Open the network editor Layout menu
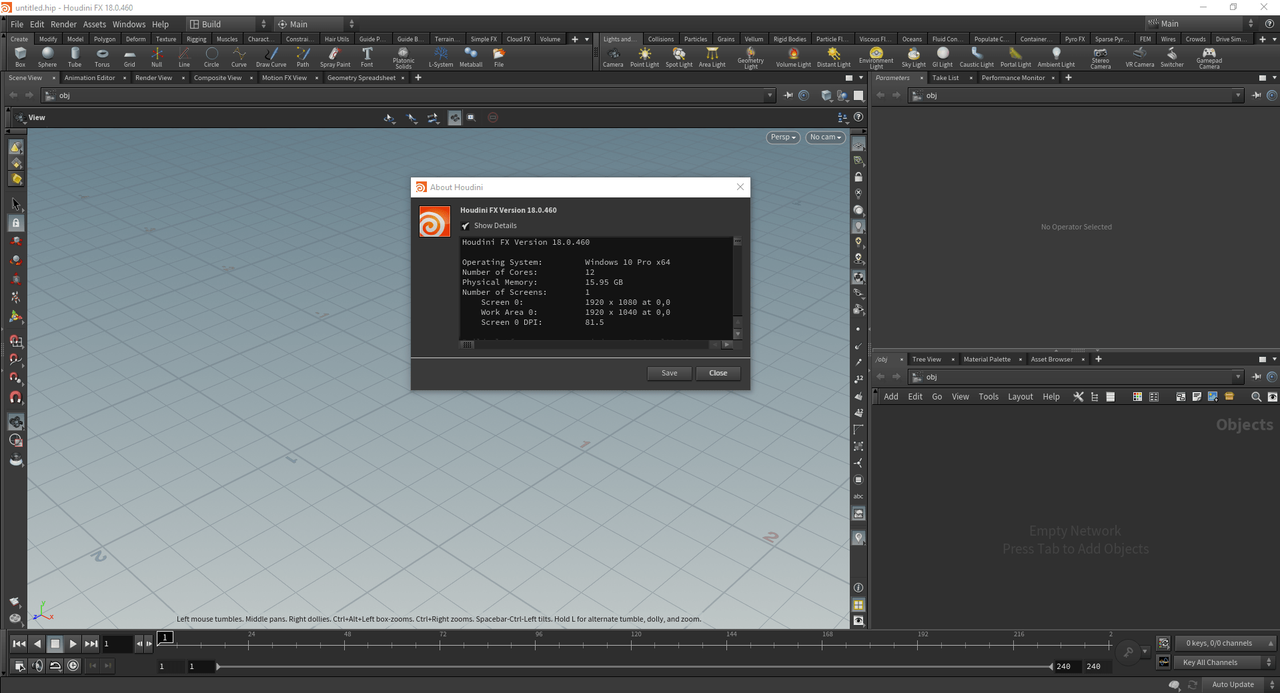Image resolution: width=1280 pixels, height=693 pixels. (1020, 397)
